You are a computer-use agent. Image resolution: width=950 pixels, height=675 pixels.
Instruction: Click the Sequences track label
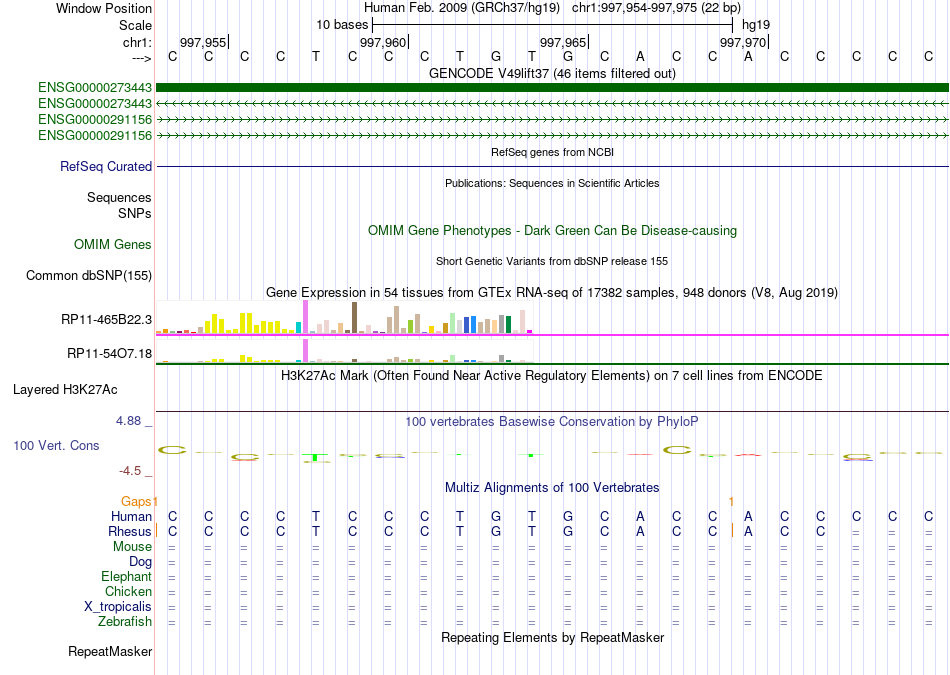click(x=119, y=198)
